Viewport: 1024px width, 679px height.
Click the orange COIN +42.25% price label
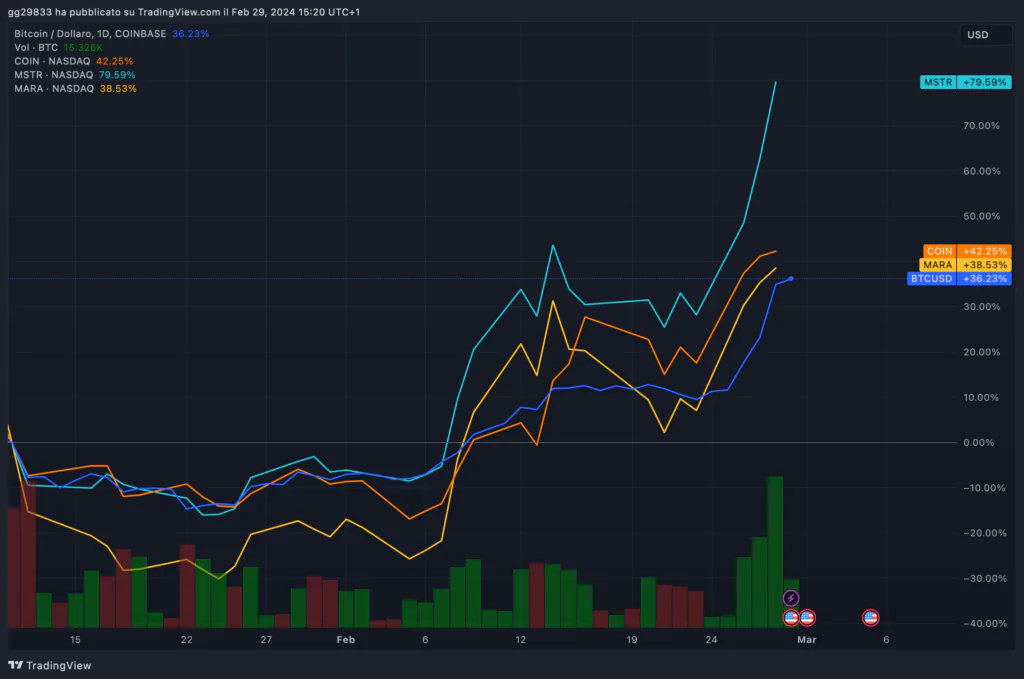[966, 251]
